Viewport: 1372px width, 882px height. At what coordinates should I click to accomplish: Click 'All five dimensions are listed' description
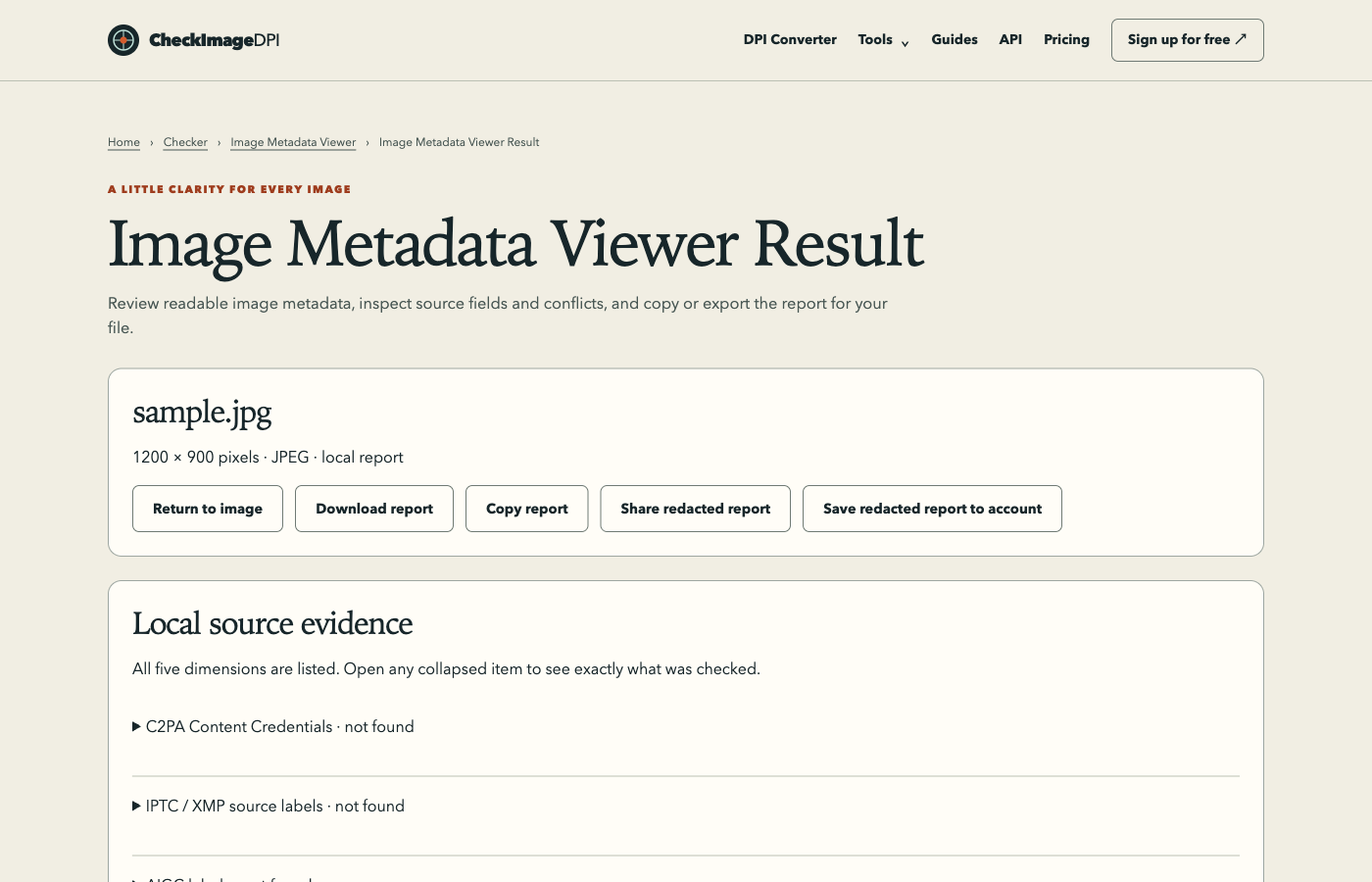[446, 669]
